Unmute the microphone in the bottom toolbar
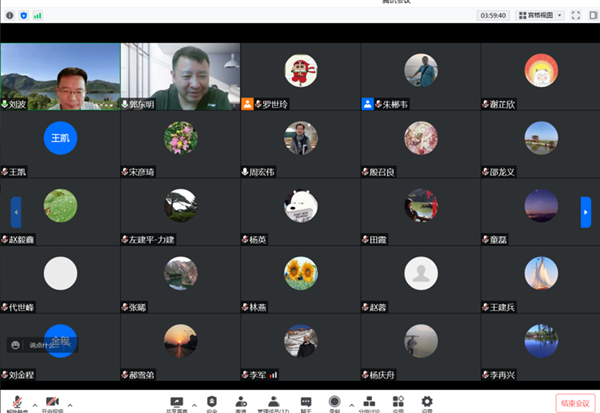Viewport: 600px width, 413px height. tap(16, 402)
